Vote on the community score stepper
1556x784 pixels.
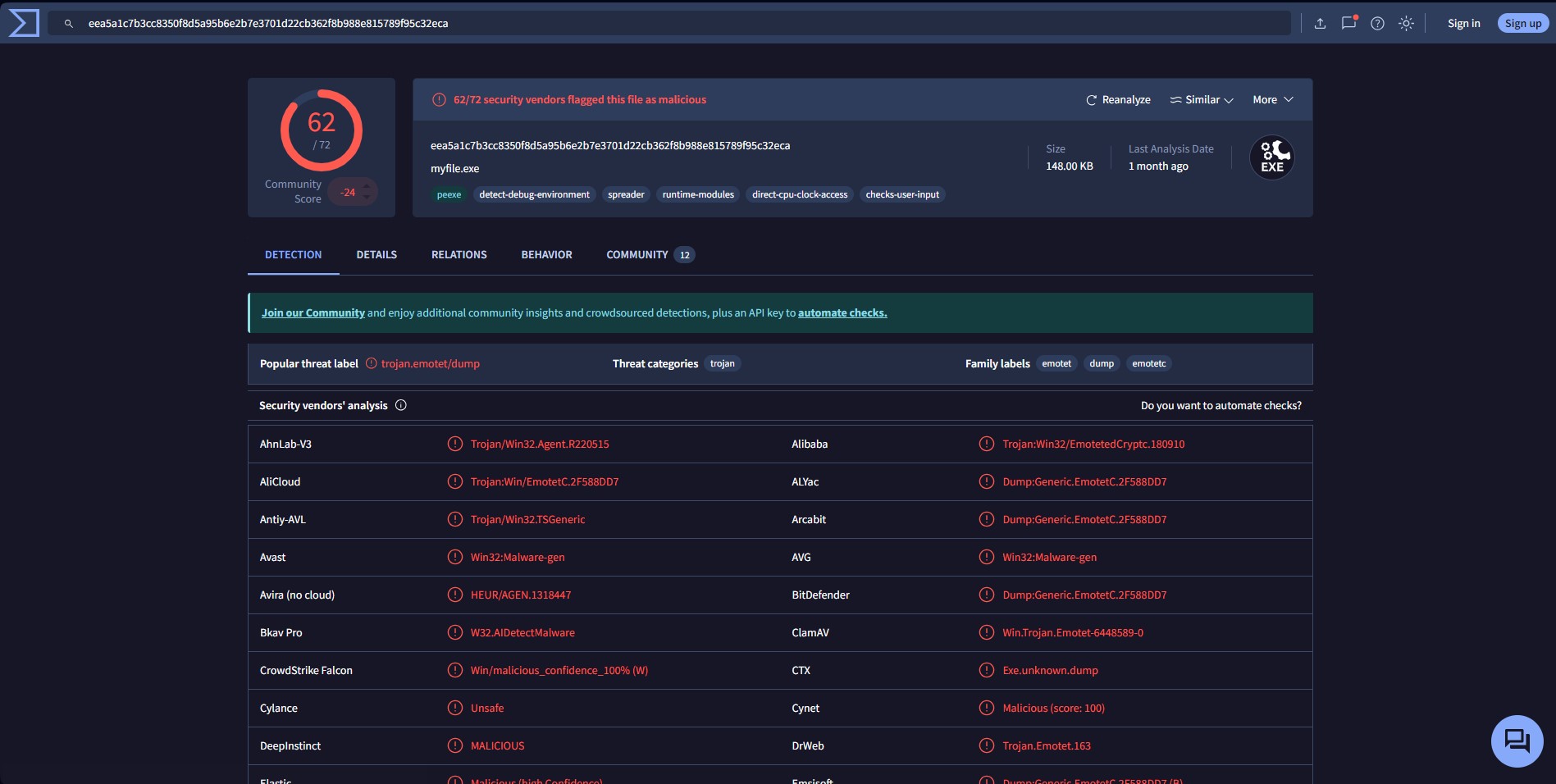367,192
